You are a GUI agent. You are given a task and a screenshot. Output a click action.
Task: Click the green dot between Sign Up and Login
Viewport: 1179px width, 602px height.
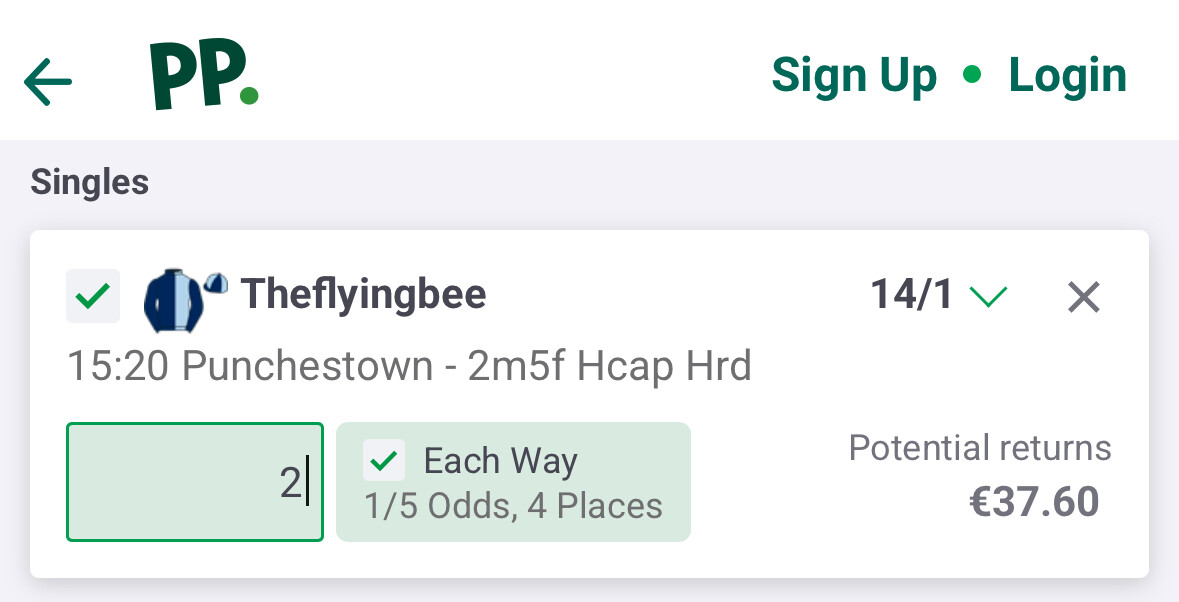pyautogui.click(x=972, y=76)
